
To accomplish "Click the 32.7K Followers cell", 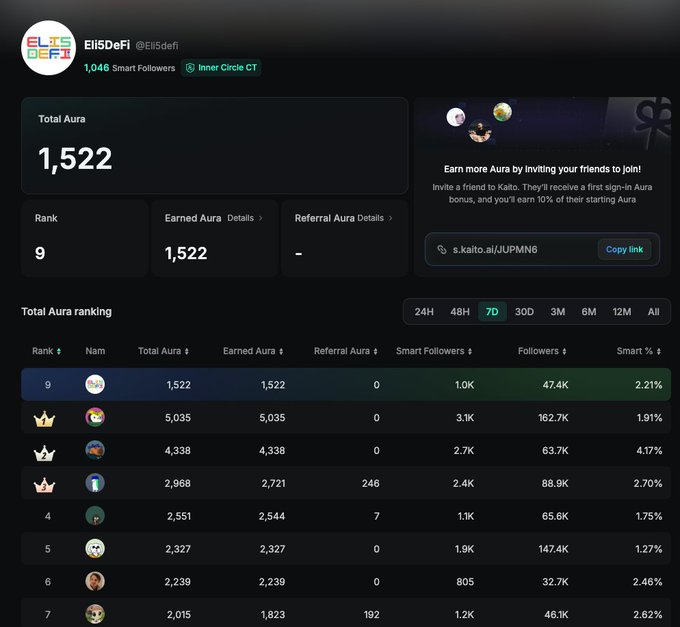I will pyautogui.click(x=555, y=582).
